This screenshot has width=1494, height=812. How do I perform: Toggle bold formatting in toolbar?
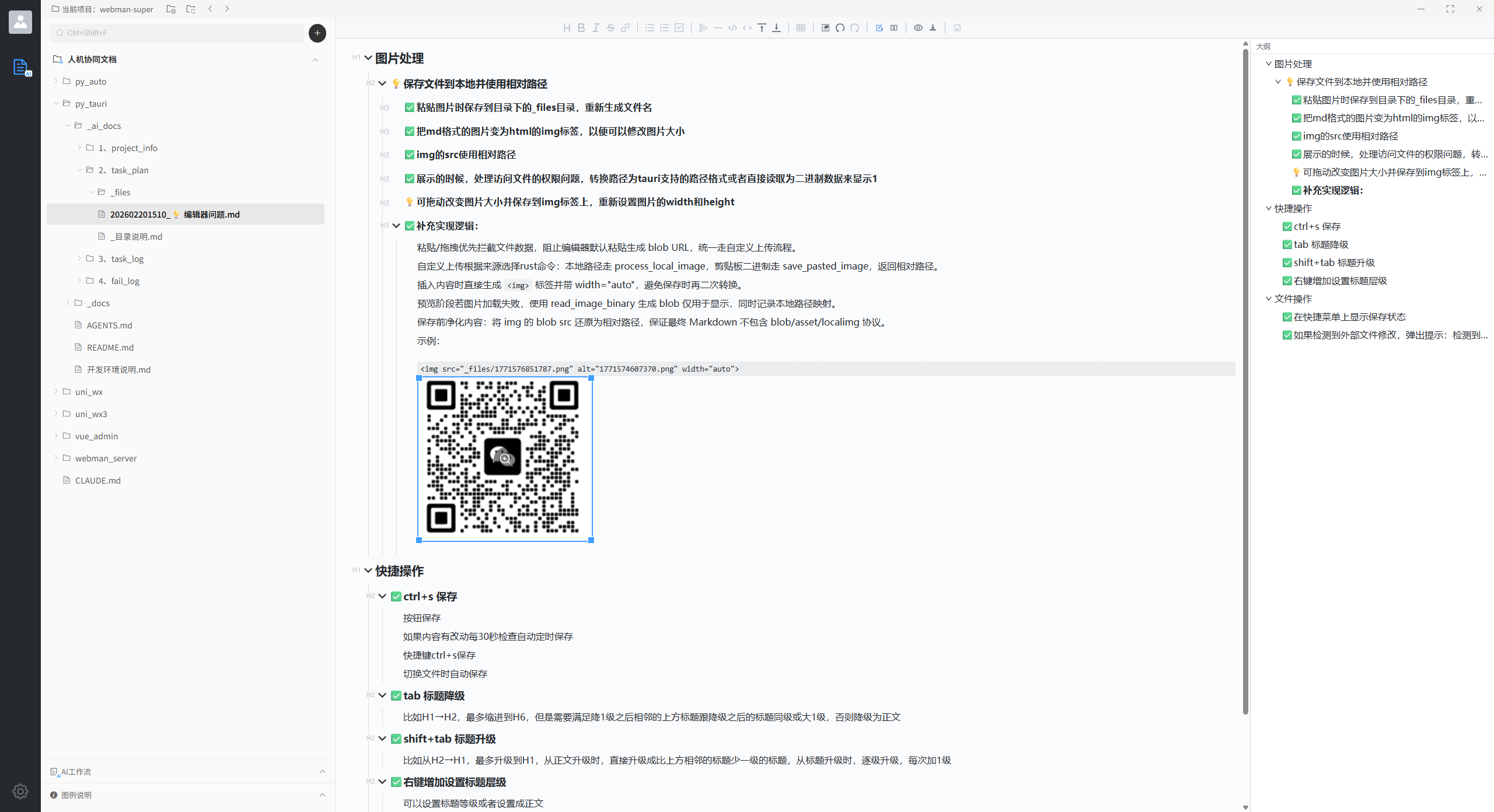click(x=581, y=27)
